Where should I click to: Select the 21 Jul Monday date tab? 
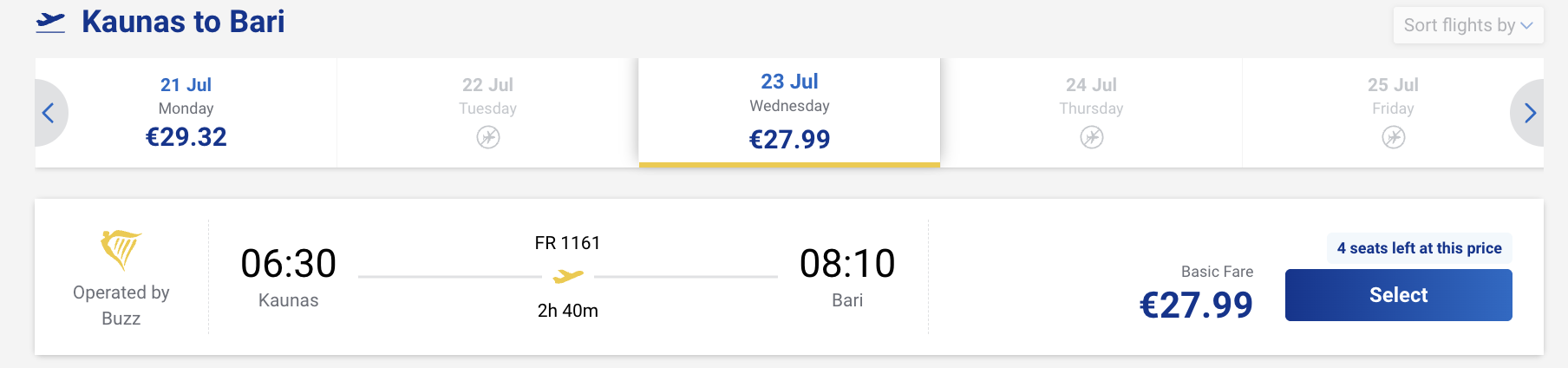pos(186,113)
